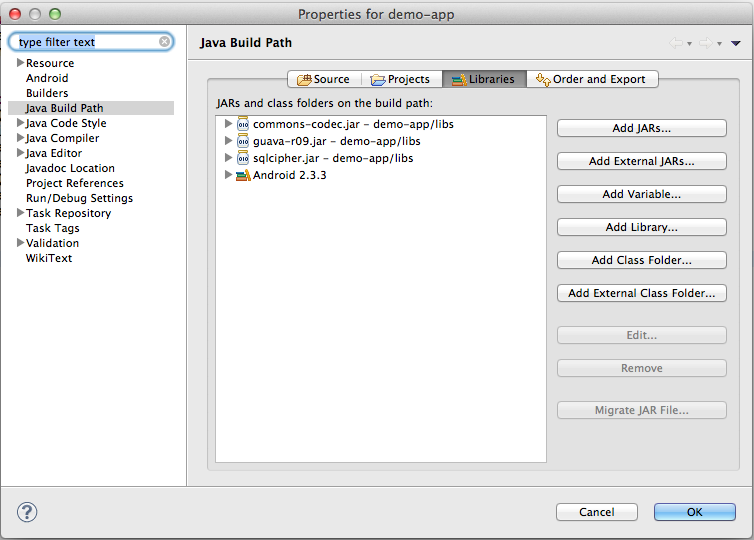Open the view menu dropdown triangle
Image resolution: width=754 pixels, height=540 pixels.
click(x=736, y=43)
